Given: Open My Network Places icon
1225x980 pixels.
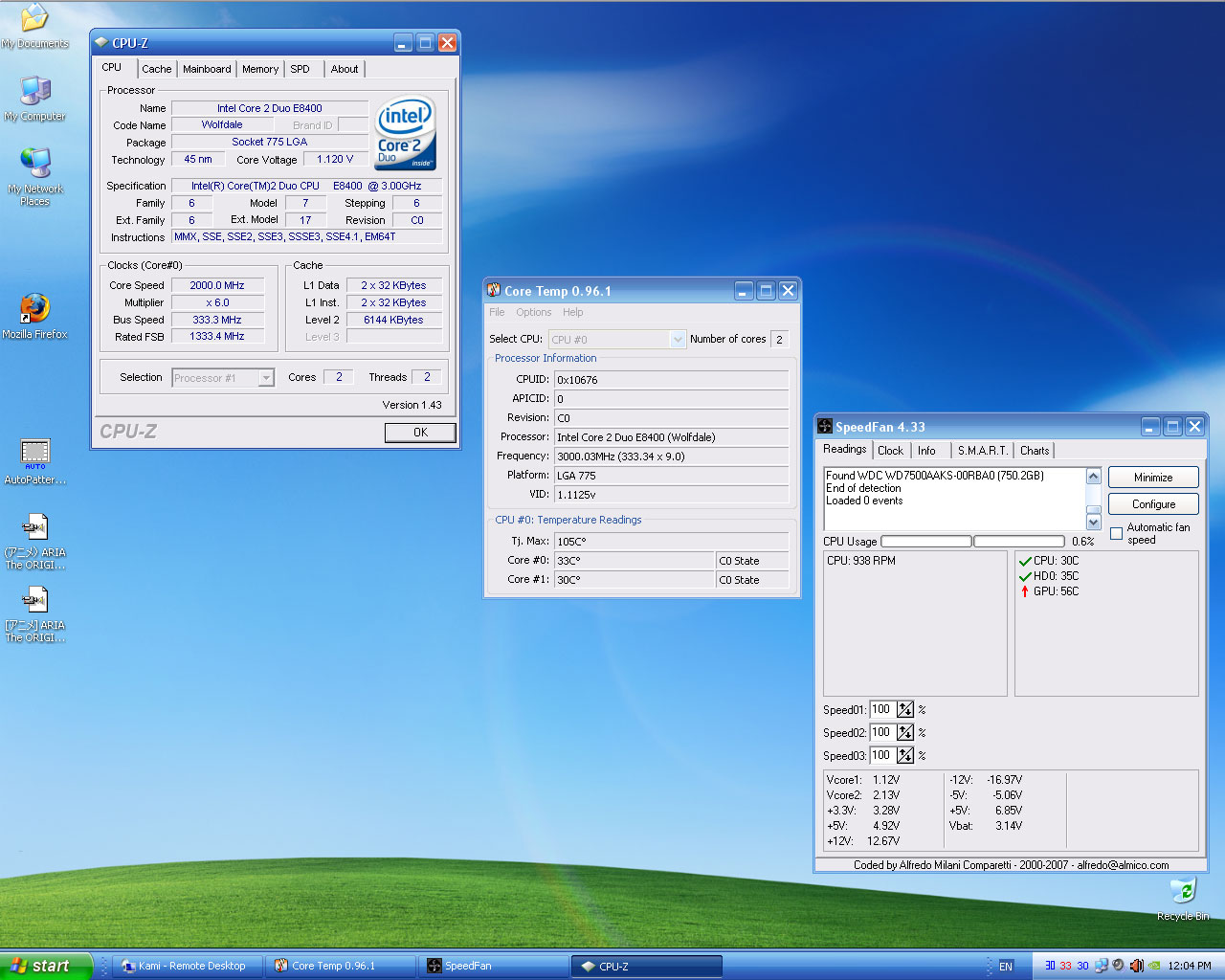Looking at the screenshot, I should point(34,165).
